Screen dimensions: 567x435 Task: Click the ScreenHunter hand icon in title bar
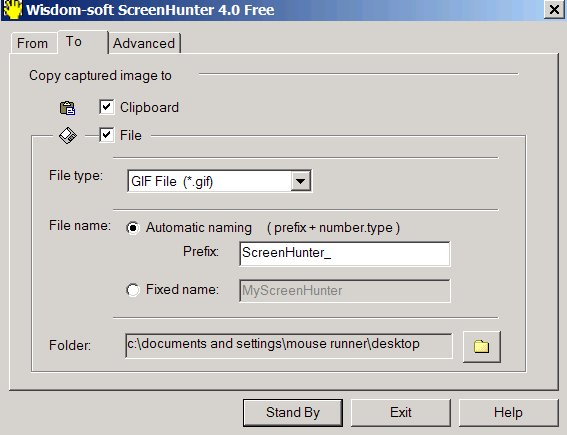(12, 9)
